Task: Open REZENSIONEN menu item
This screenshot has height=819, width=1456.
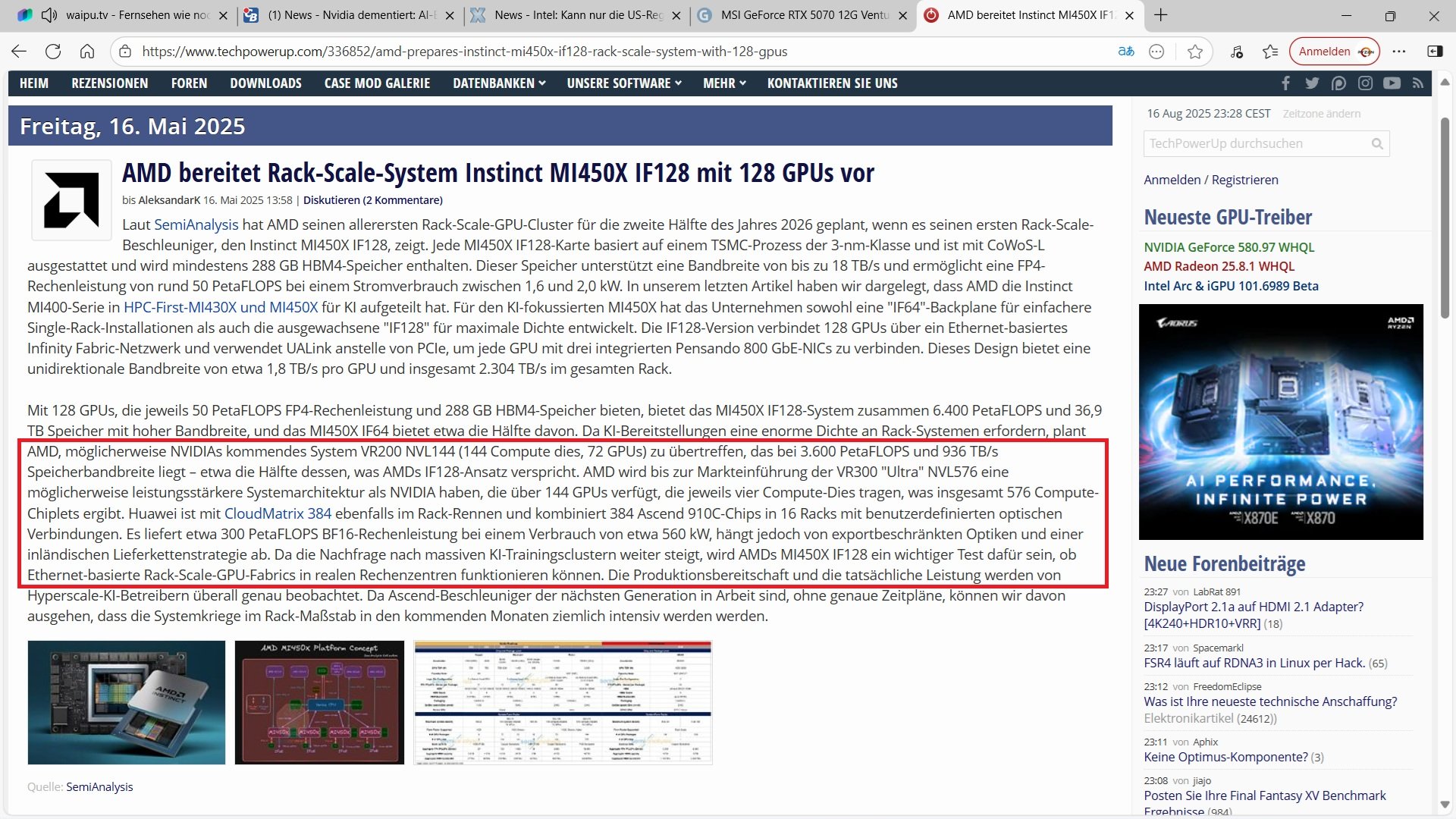Action: click(110, 83)
